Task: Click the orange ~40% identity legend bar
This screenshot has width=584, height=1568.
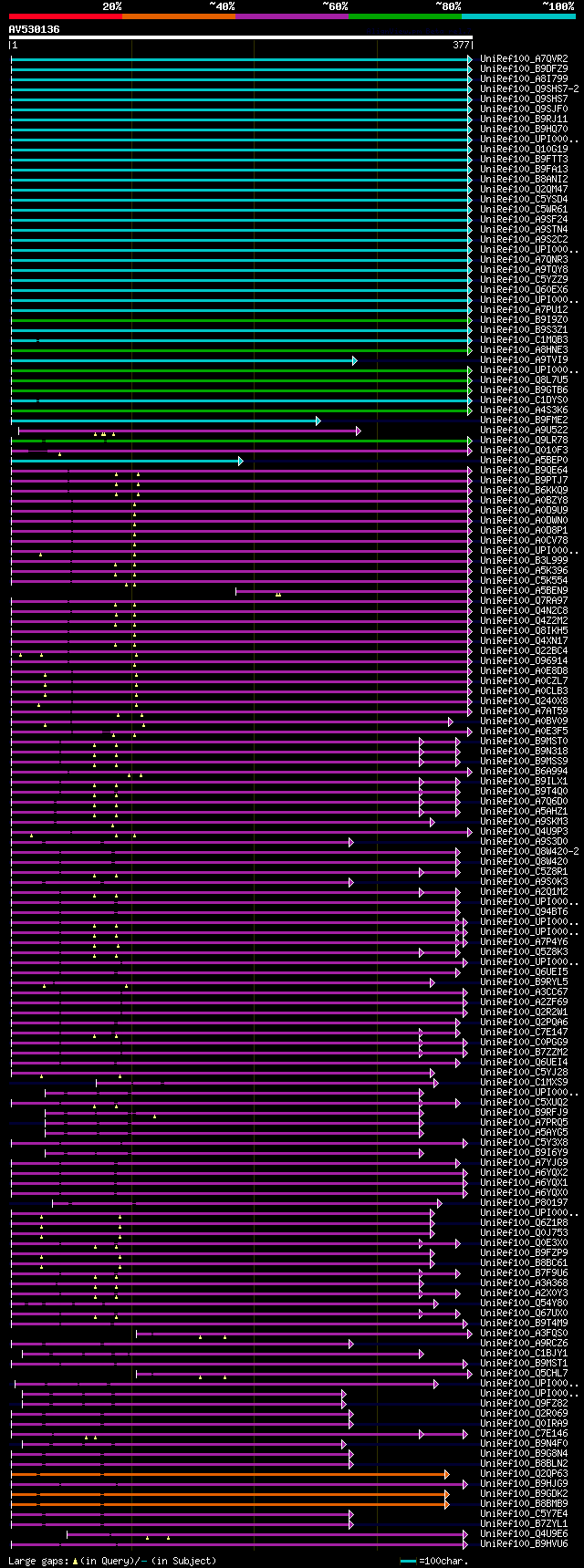Action: click(179, 16)
